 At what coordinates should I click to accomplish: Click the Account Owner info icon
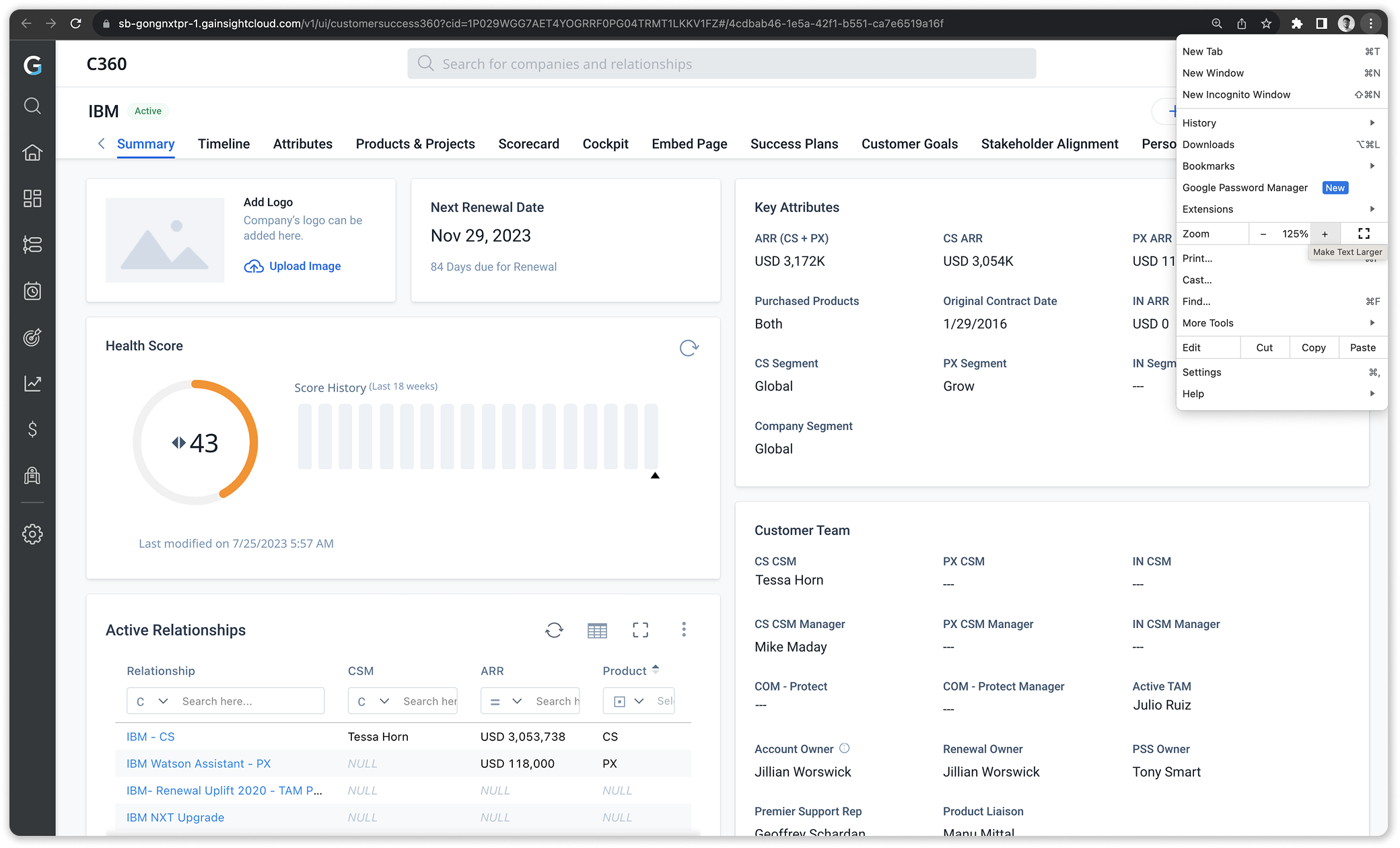click(845, 748)
